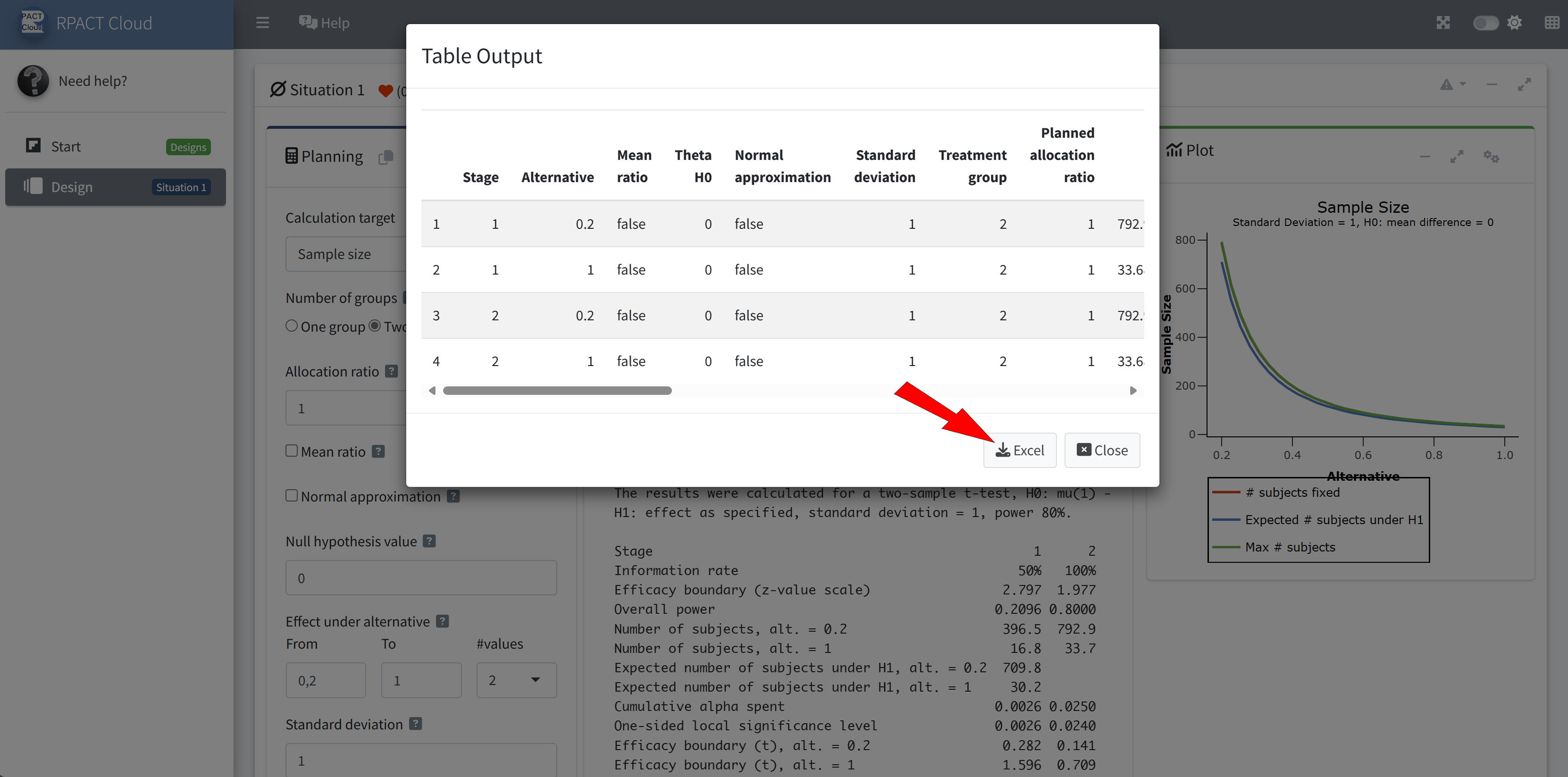Check the Normal approximation checkbox
This screenshot has height=777, width=1568.
pyautogui.click(x=292, y=495)
